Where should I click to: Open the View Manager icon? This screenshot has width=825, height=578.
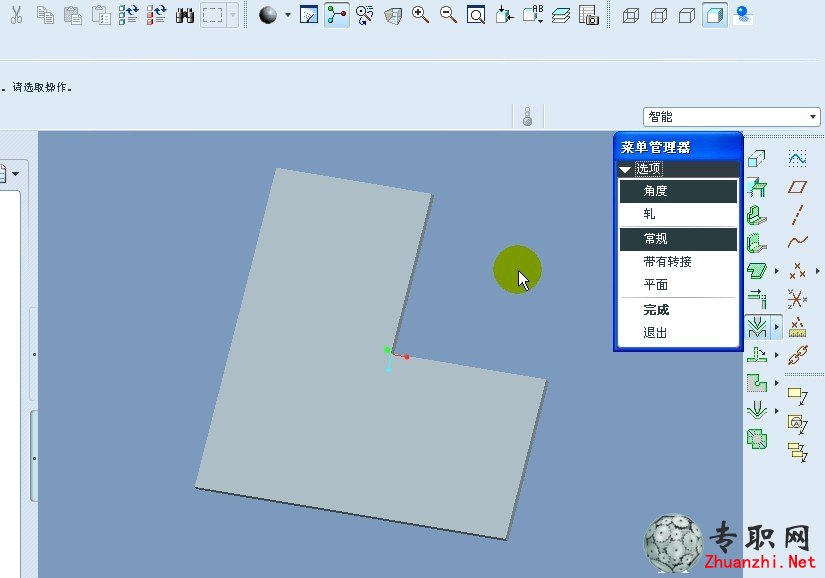pos(589,15)
